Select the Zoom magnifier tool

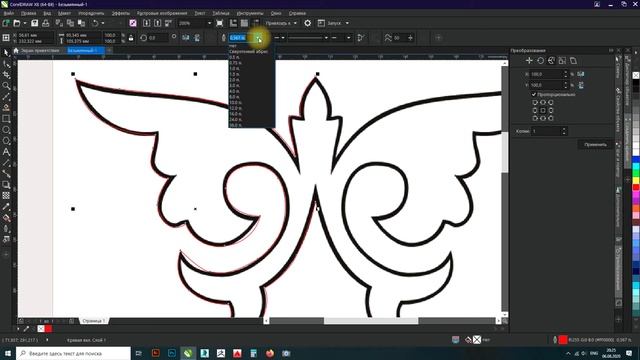tap(6, 86)
